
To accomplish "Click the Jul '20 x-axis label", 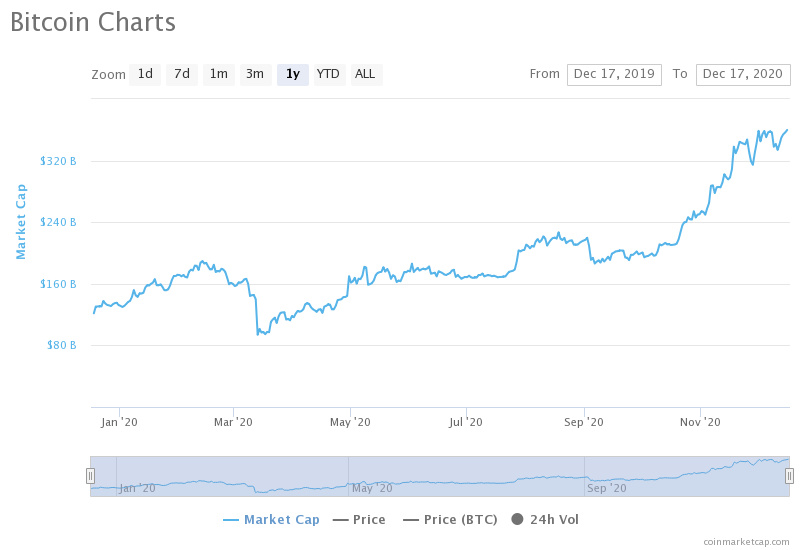I will coord(465,422).
